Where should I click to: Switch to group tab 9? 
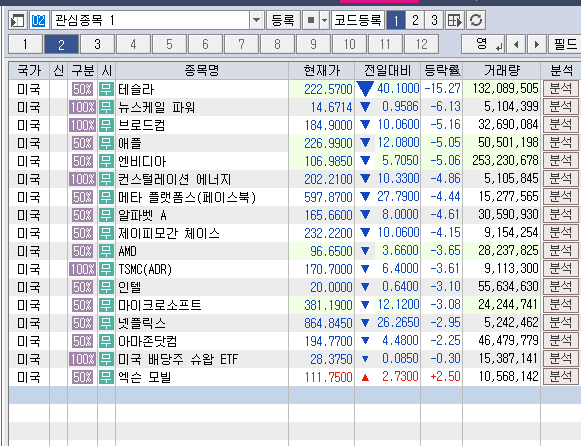(x=313, y=44)
